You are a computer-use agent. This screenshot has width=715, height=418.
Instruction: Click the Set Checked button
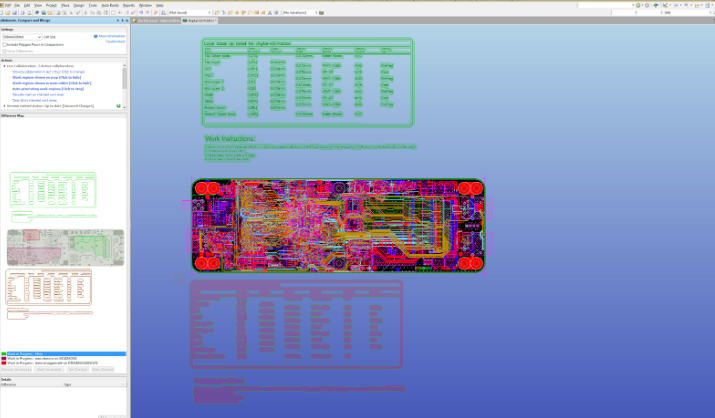point(78,369)
